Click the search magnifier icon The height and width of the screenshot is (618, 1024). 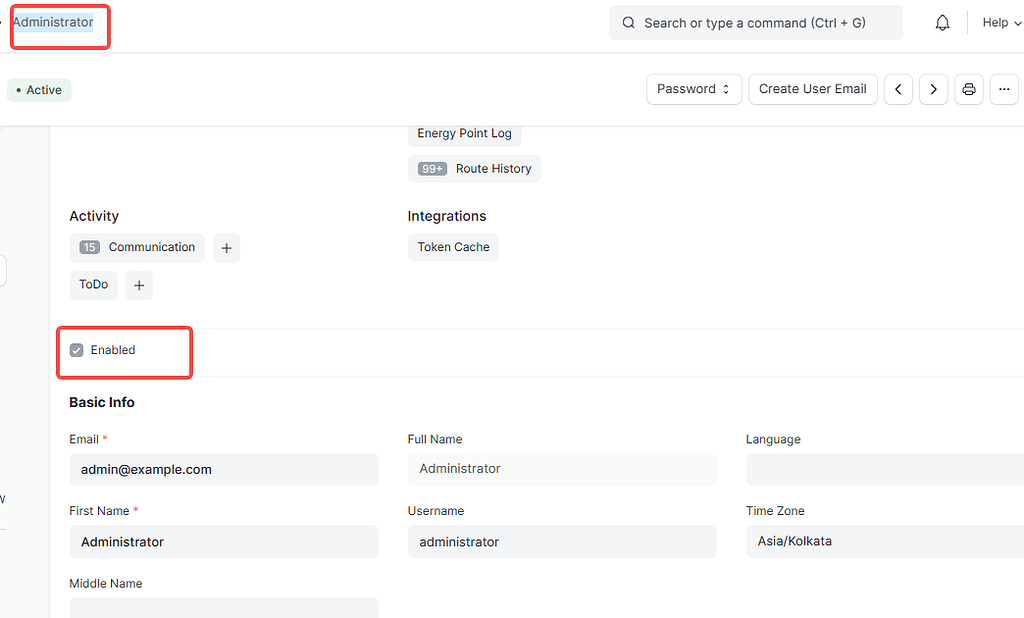coord(628,23)
